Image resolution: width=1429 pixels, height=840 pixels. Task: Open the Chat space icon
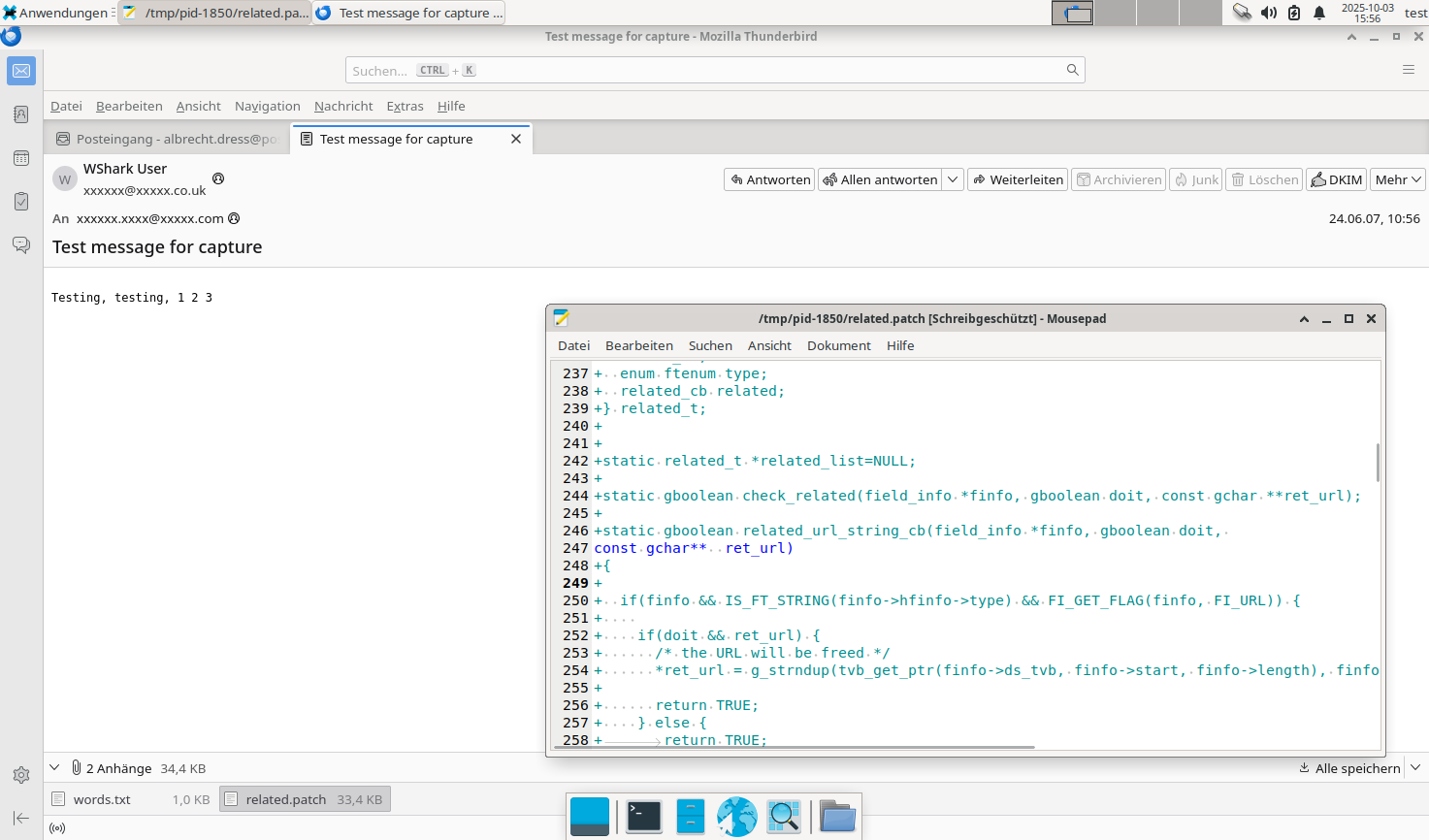(21, 244)
